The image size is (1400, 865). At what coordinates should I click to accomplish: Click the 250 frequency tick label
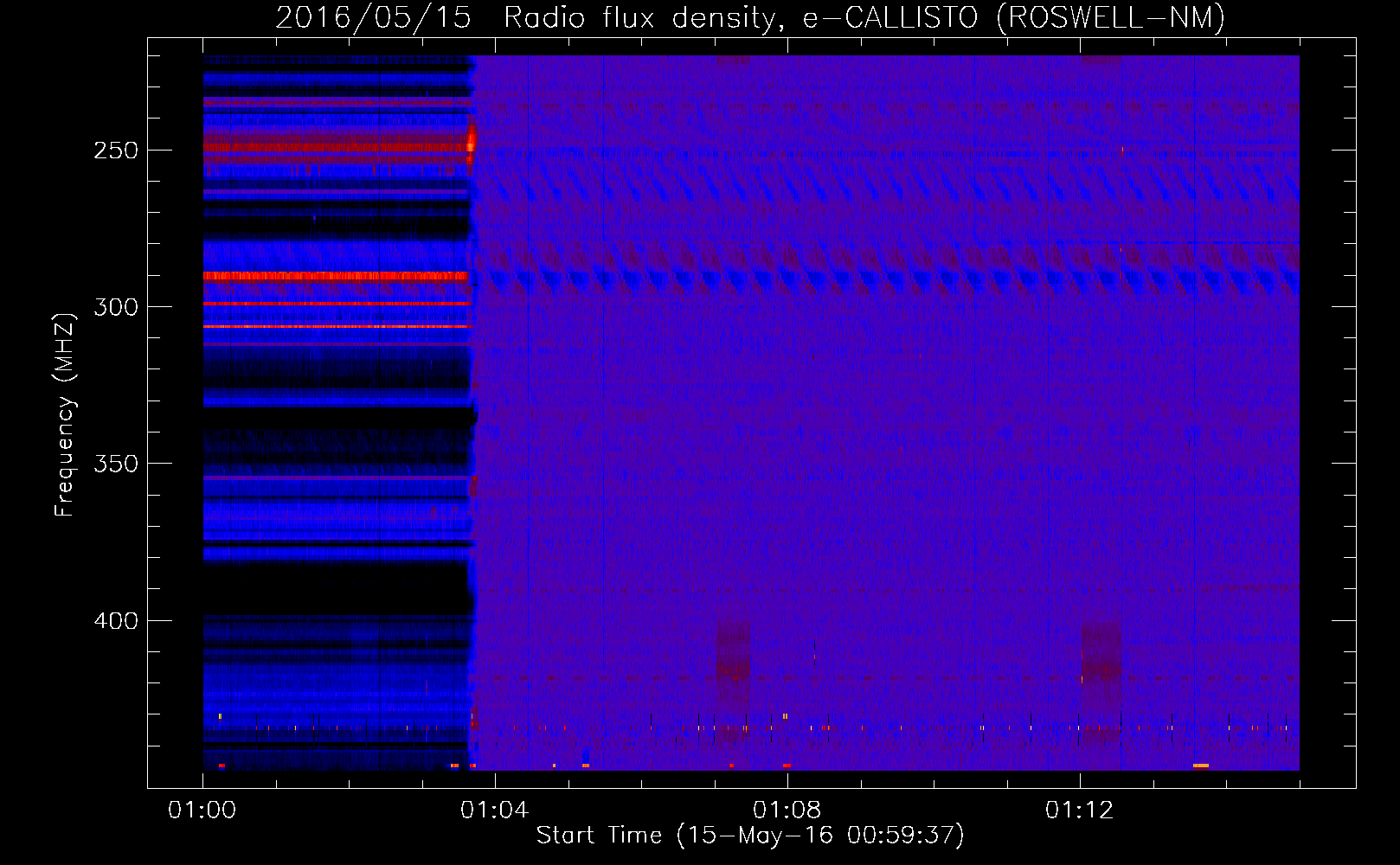tap(116, 151)
